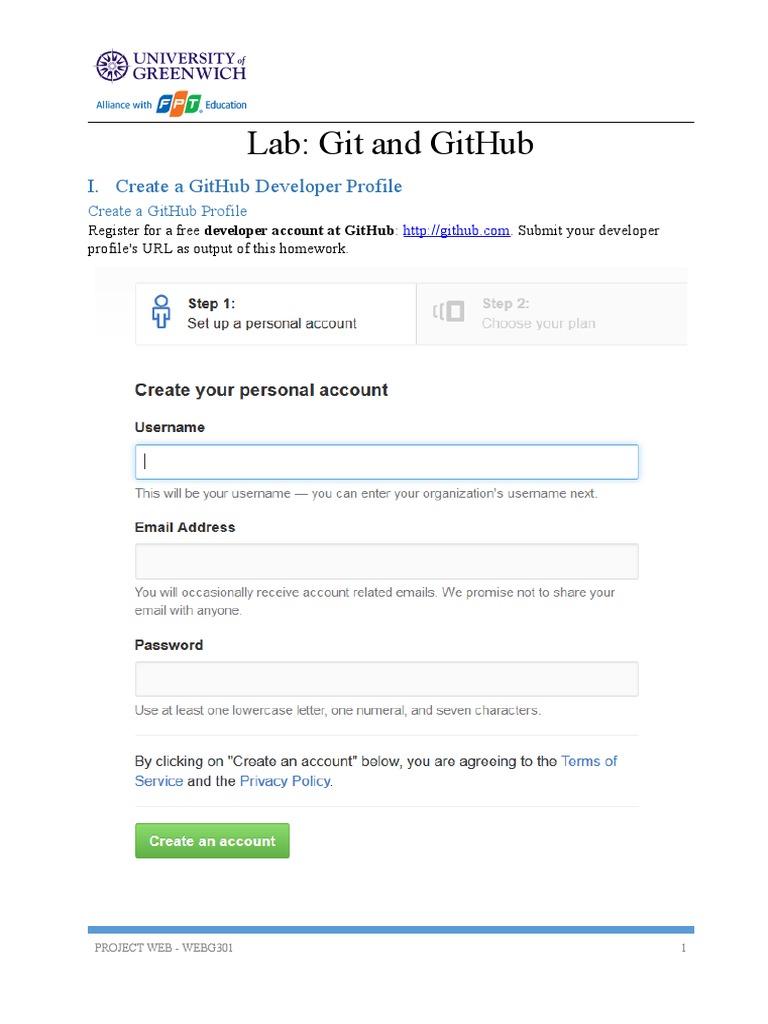The height and width of the screenshot is (1024, 768).
Task: Open the Privacy Policy link
Action: click(285, 781)
